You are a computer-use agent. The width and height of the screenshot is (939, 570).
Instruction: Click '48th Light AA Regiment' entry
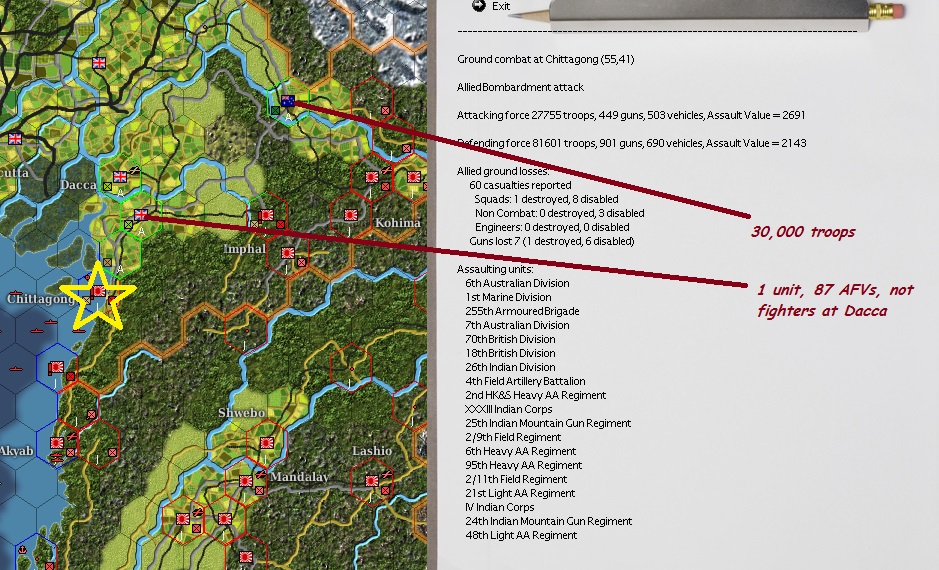[521, 535]
